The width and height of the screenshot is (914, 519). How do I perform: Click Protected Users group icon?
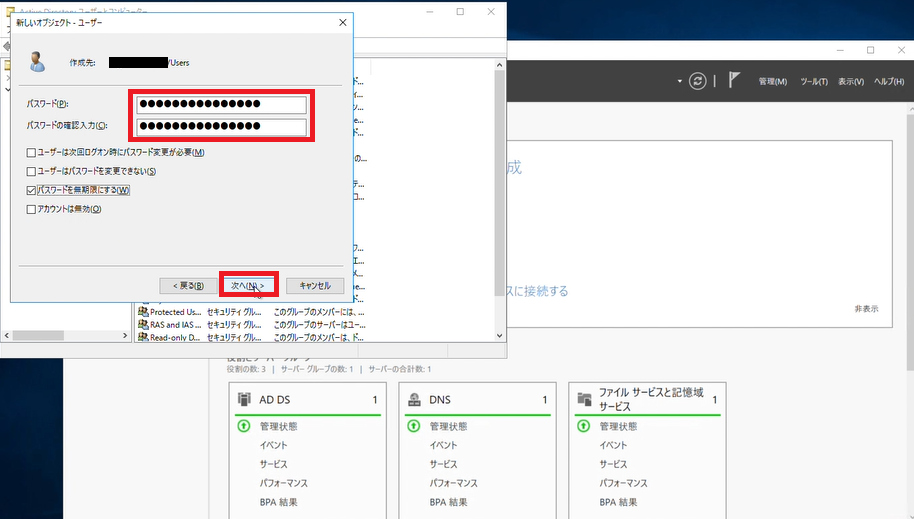coord(143,312)
